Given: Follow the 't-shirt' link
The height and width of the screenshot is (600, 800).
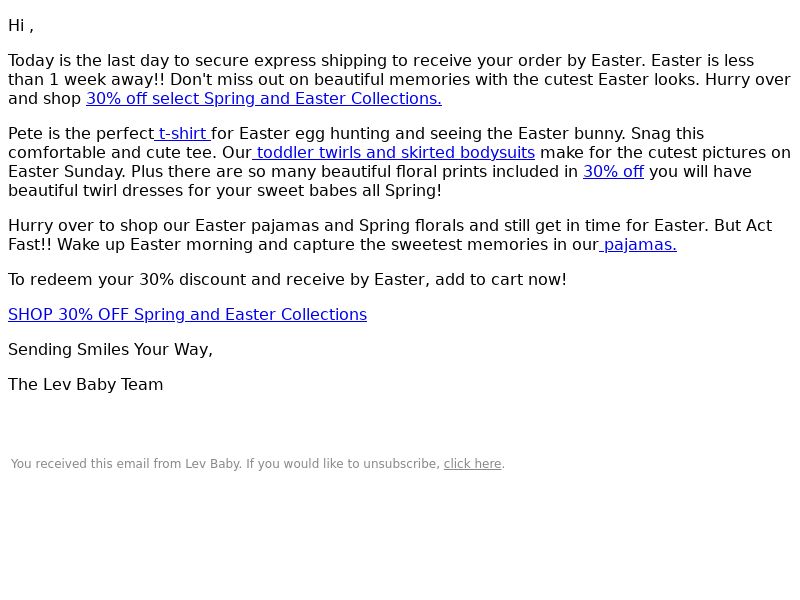Looking at the screenshot, I should point(183,134).
